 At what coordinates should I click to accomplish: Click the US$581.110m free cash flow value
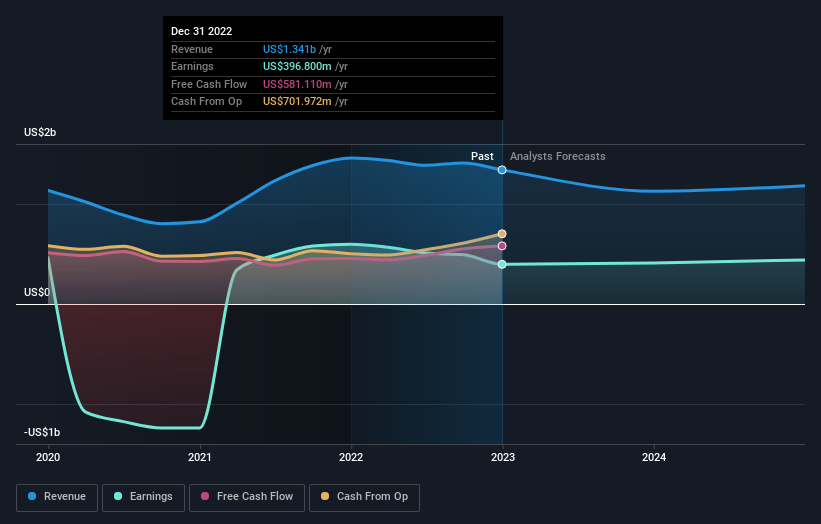297,84
